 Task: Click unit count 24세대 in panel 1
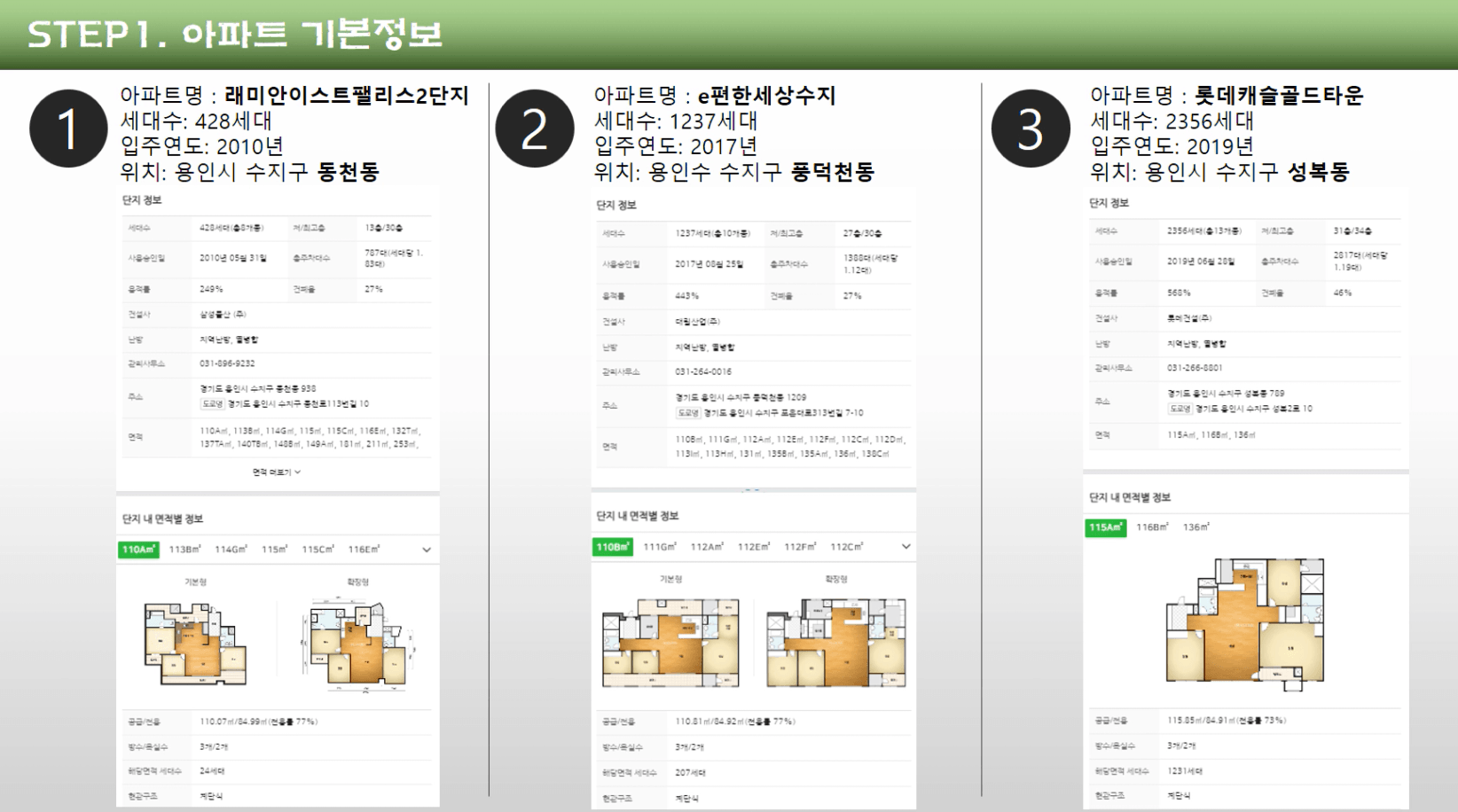click(212, 771)
